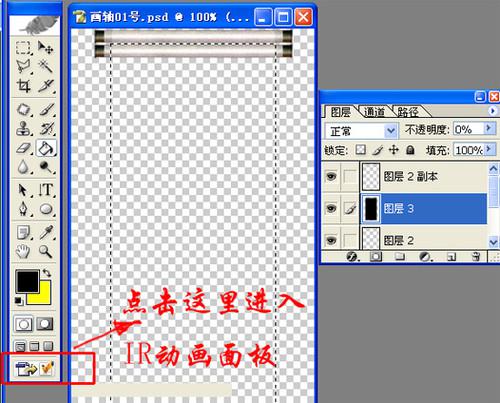This screenshot has width=500, height=403.
Task: Open the 不透明度 opacity slider arrow
Action: 489,128
